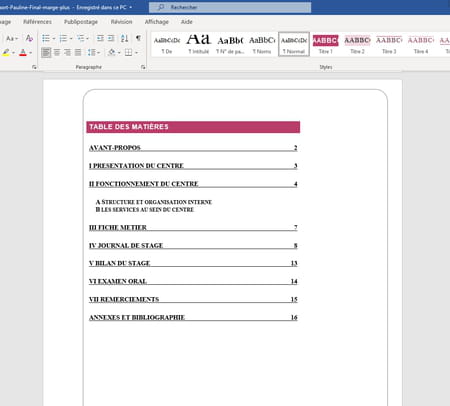
Task: Expand the multilevel list dropdown
Action: tap(88, 39)
